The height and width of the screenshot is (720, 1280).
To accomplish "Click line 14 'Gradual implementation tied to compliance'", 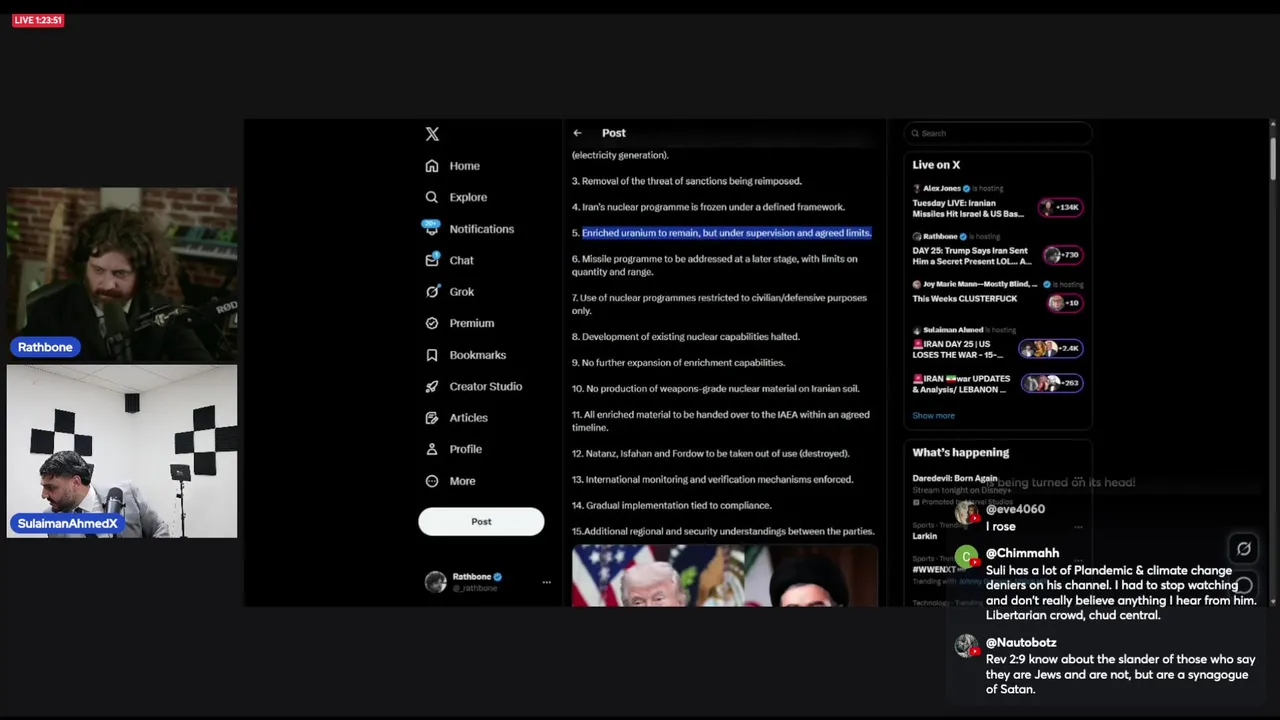I will (672, 506).
